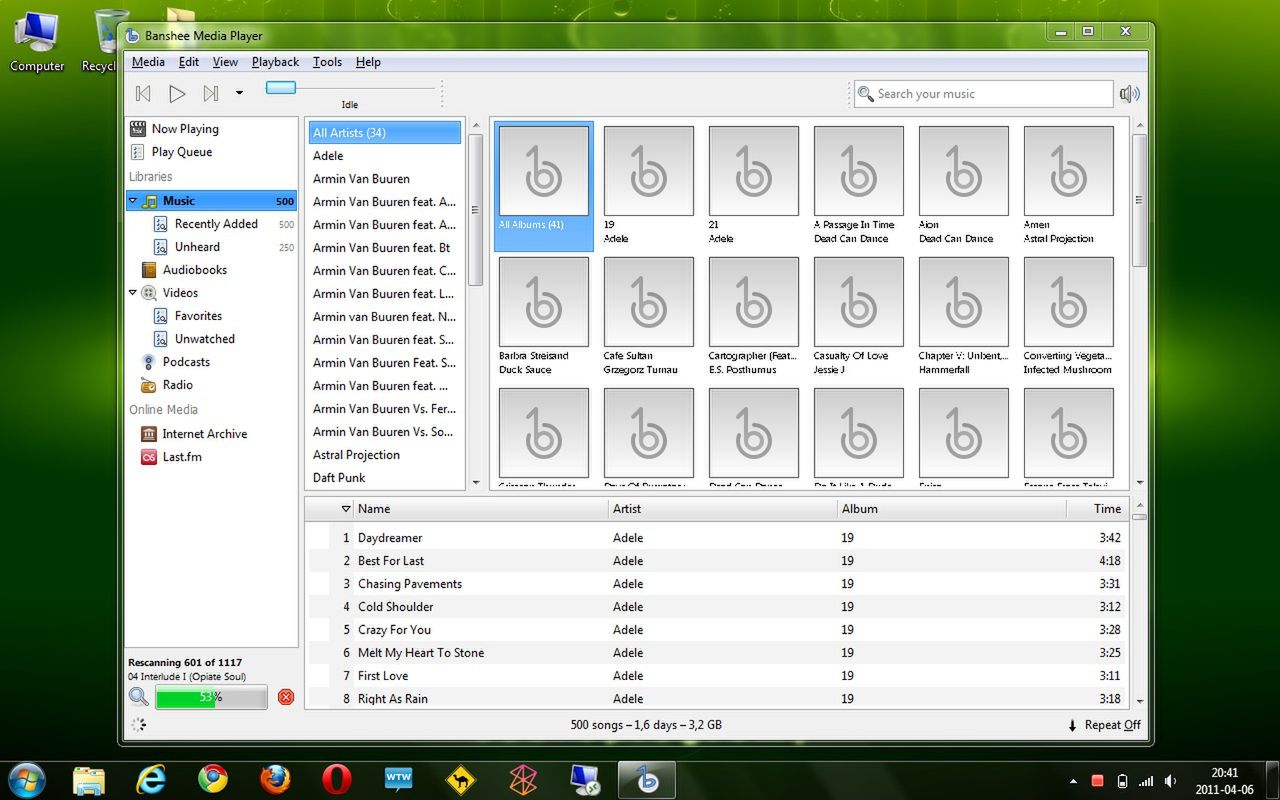Image resolution: width=1280 pixels, height=800 pixels.
Task: Open the Windows Start menu
Action: [26, 779]
